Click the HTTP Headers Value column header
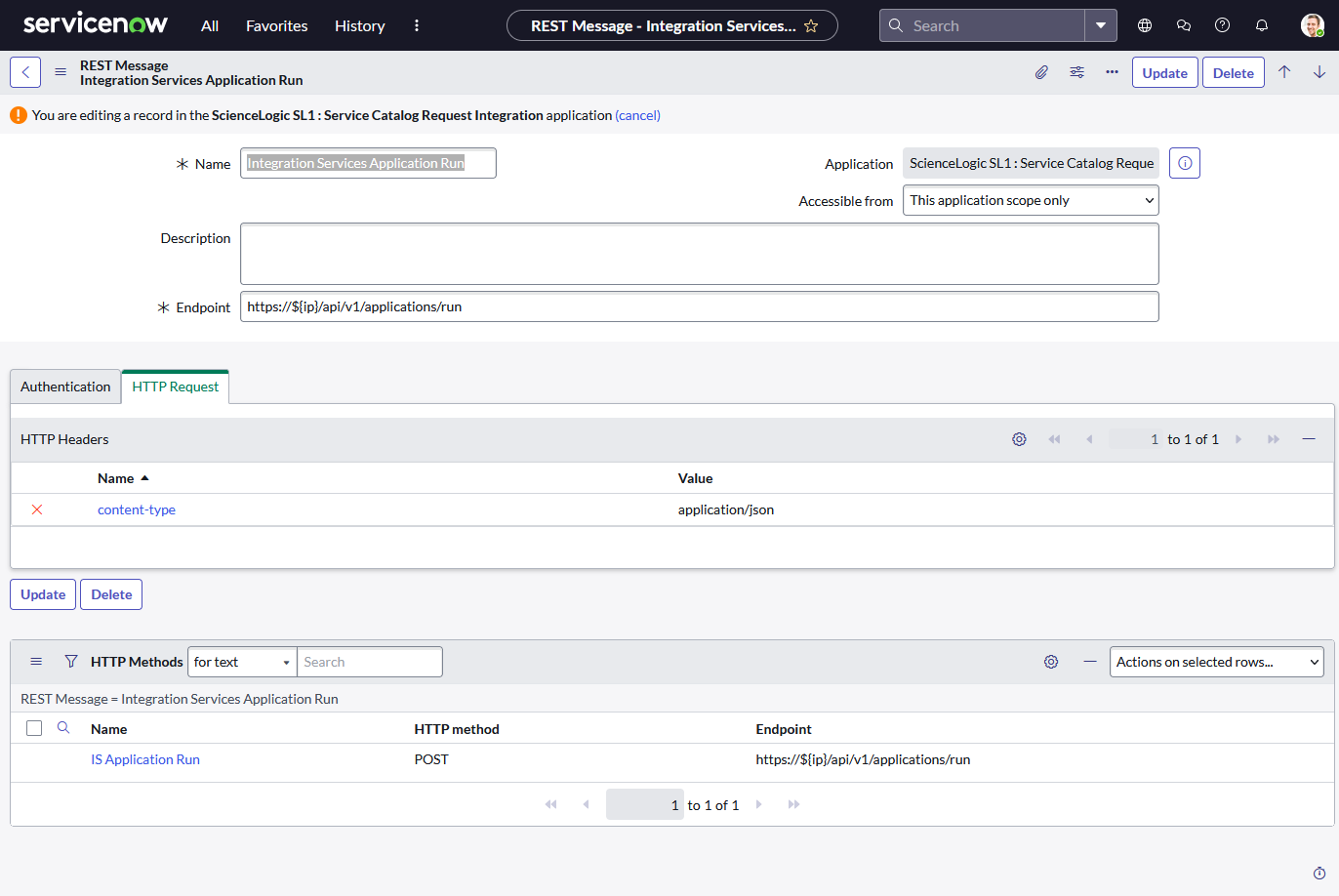Screen dimensions: 1339x896 [x=696, y=478]
